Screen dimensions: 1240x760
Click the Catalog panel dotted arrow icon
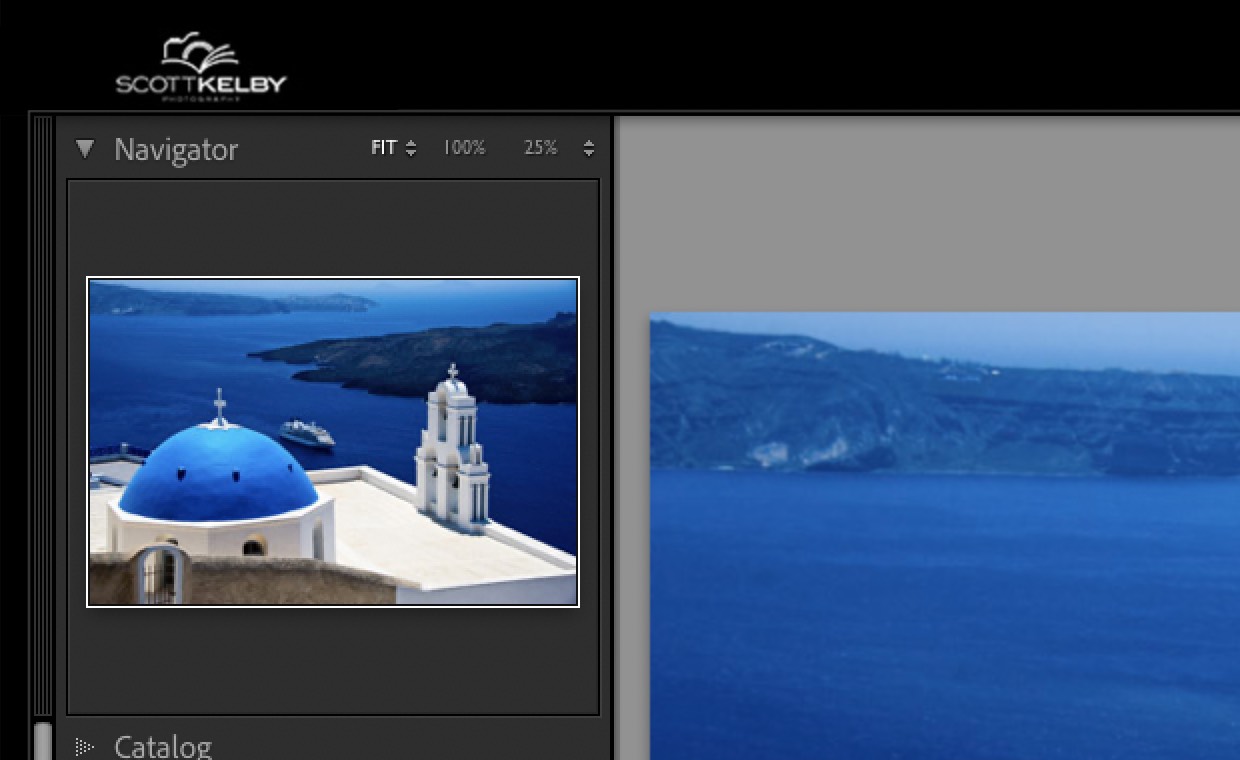(85, 746)
